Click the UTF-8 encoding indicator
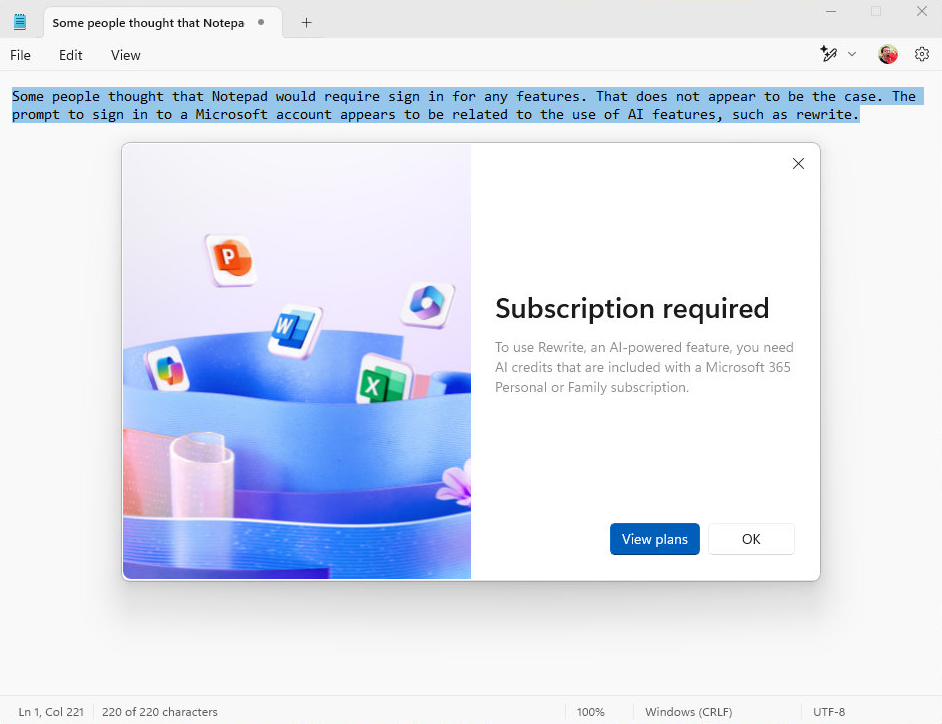Viewport: 942px width, 724px height. coord(829,712)
